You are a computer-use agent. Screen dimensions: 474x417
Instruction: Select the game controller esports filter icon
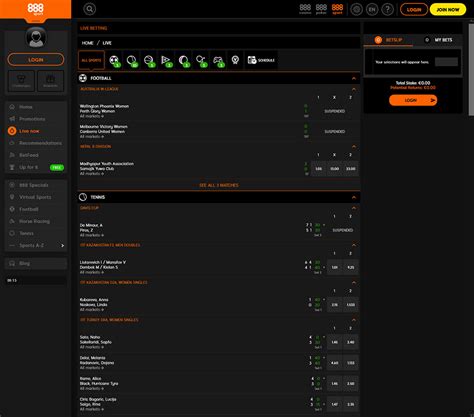pos(218,60)
